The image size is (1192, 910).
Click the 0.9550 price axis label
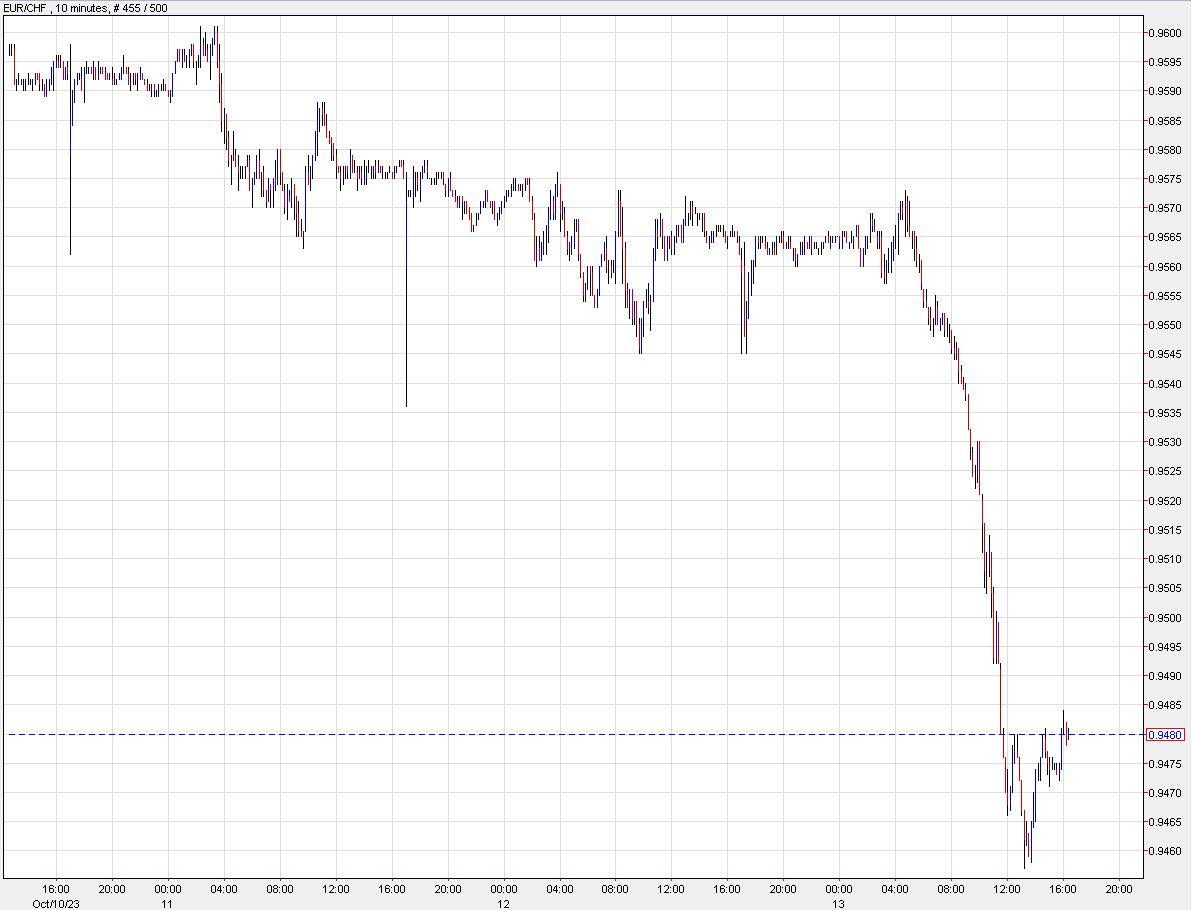pos(1165,325)
